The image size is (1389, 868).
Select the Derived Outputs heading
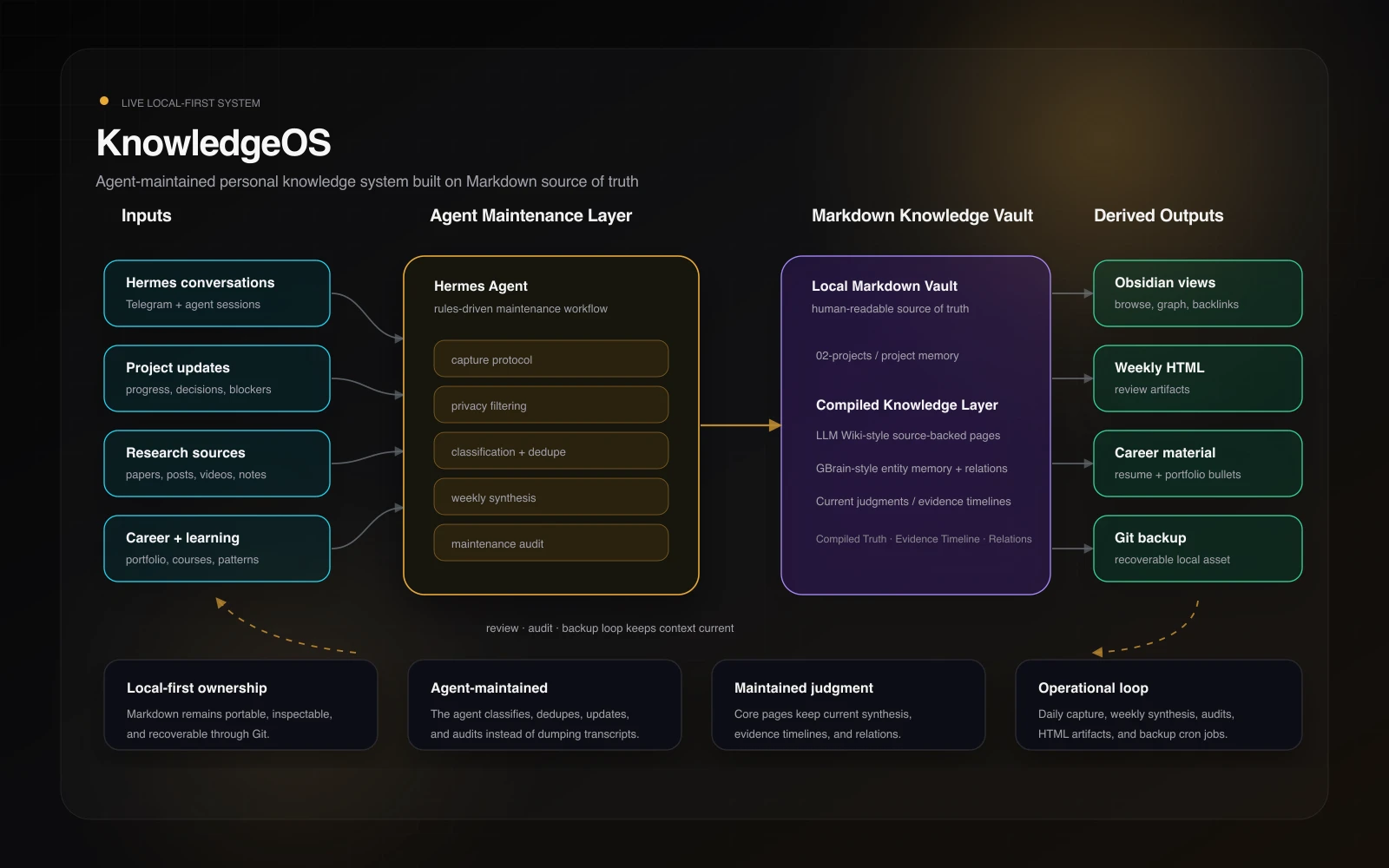pyautogui.click(x=1159, y=215)
